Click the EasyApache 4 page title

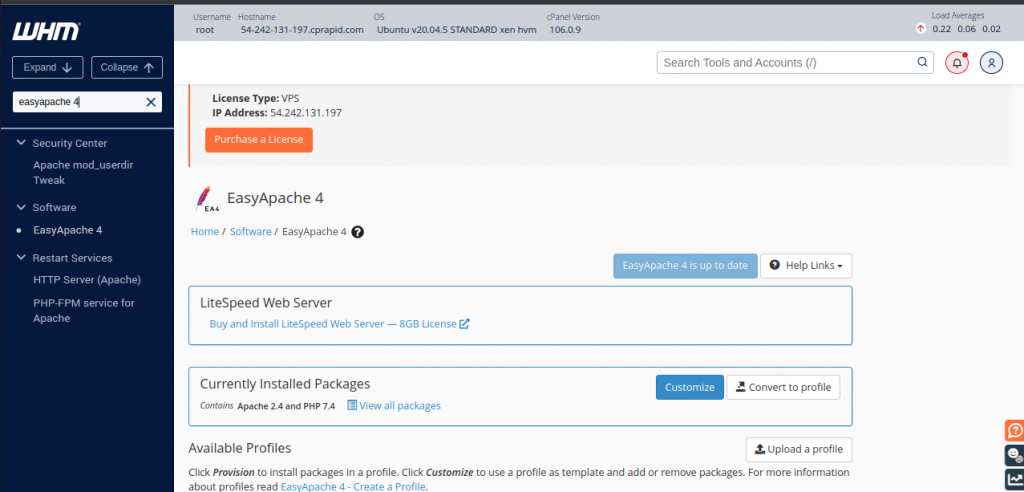pyautogui.click(x=275, y=198)
